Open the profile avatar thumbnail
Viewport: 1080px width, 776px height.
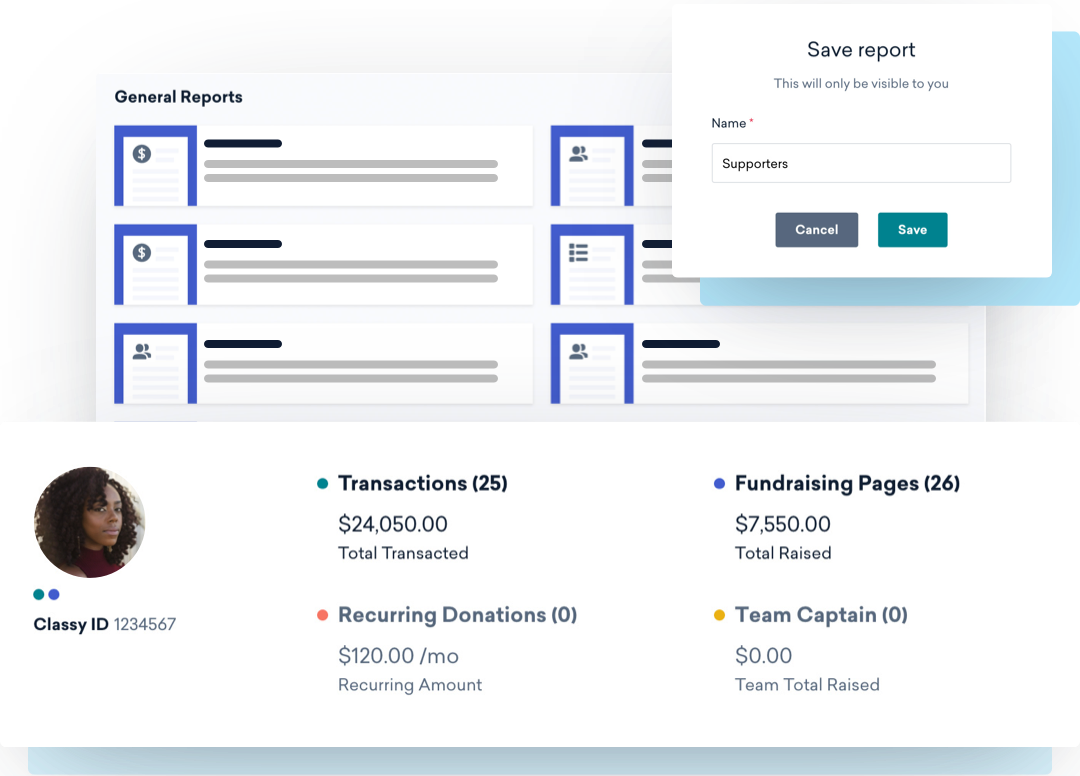[89, 522]
